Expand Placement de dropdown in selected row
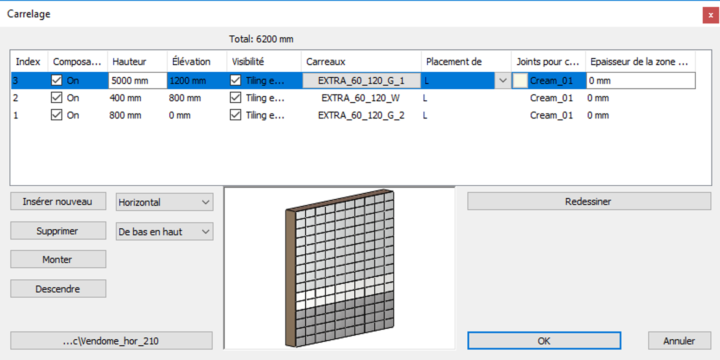The height and width of the screenshot is (360, 720). coord(503,81)
